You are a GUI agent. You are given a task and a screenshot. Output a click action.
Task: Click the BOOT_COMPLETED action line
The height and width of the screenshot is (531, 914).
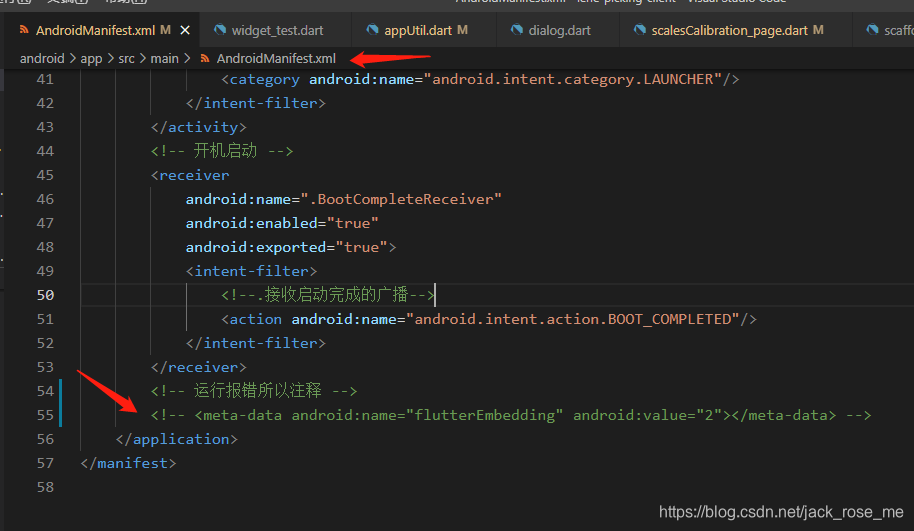488,319
